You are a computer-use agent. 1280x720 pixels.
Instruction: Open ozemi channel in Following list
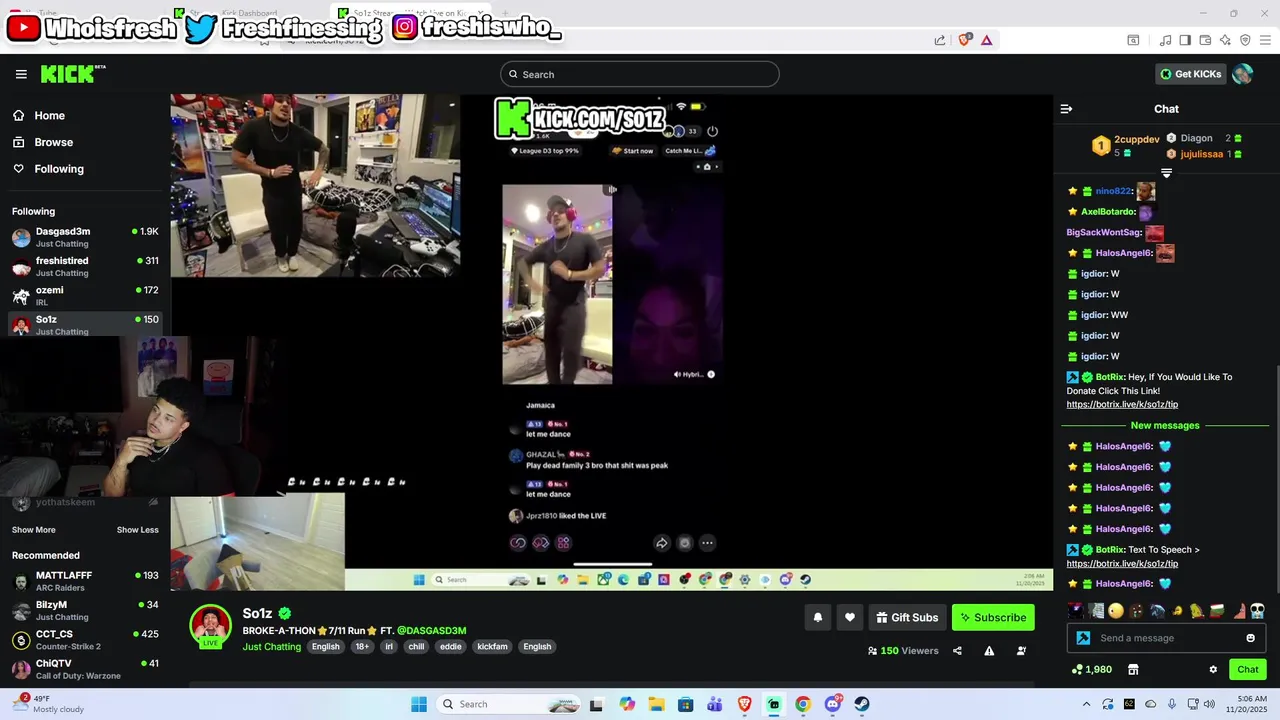click(x=85, y=295)
